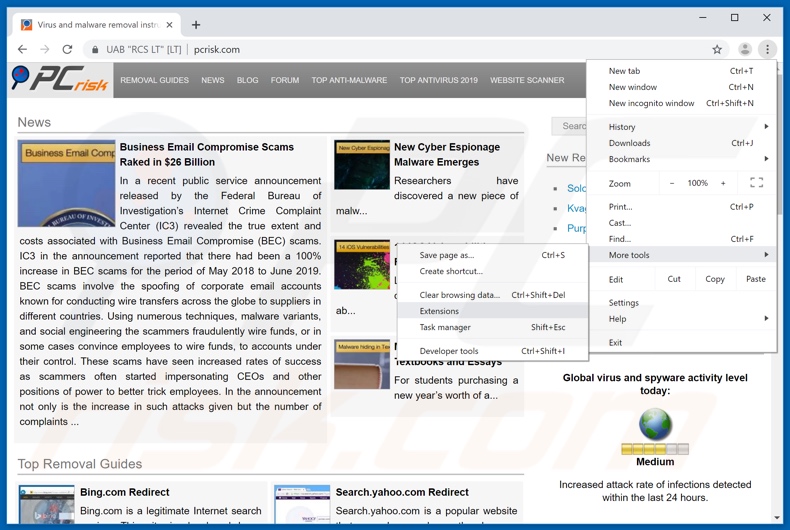Click Cut in the Edit row
Viewport: 790px width, 530px height.
674,279
